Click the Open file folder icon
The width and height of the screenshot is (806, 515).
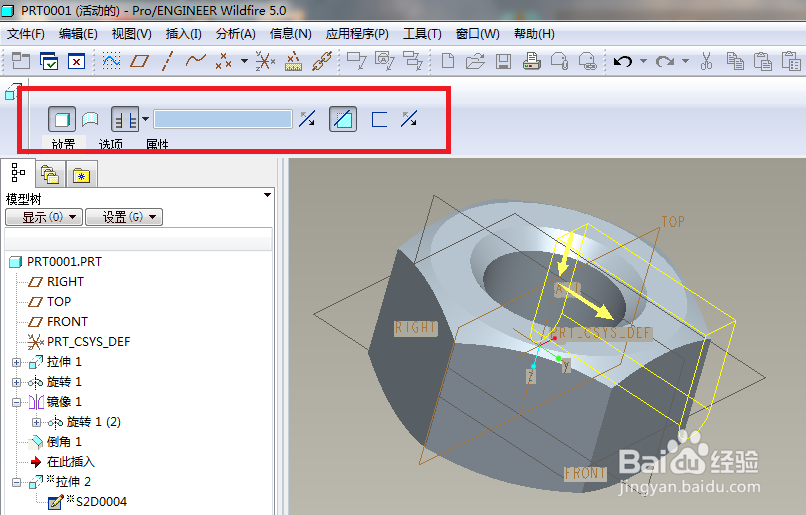[475, 61]
